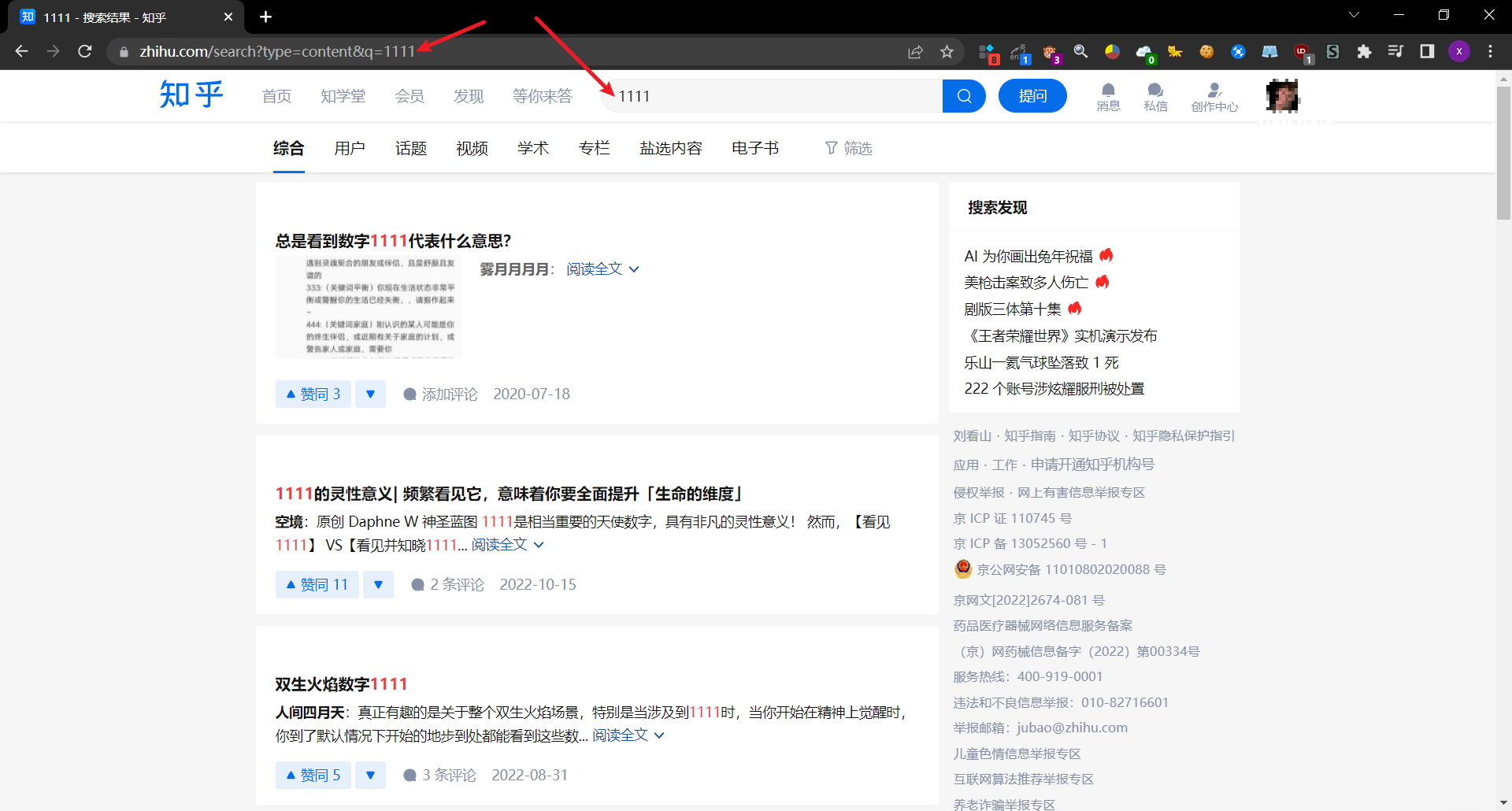Viewport: 1512px width, 811px height.
Task: Click the blue search magnifier button
Action: coord(964,96)
